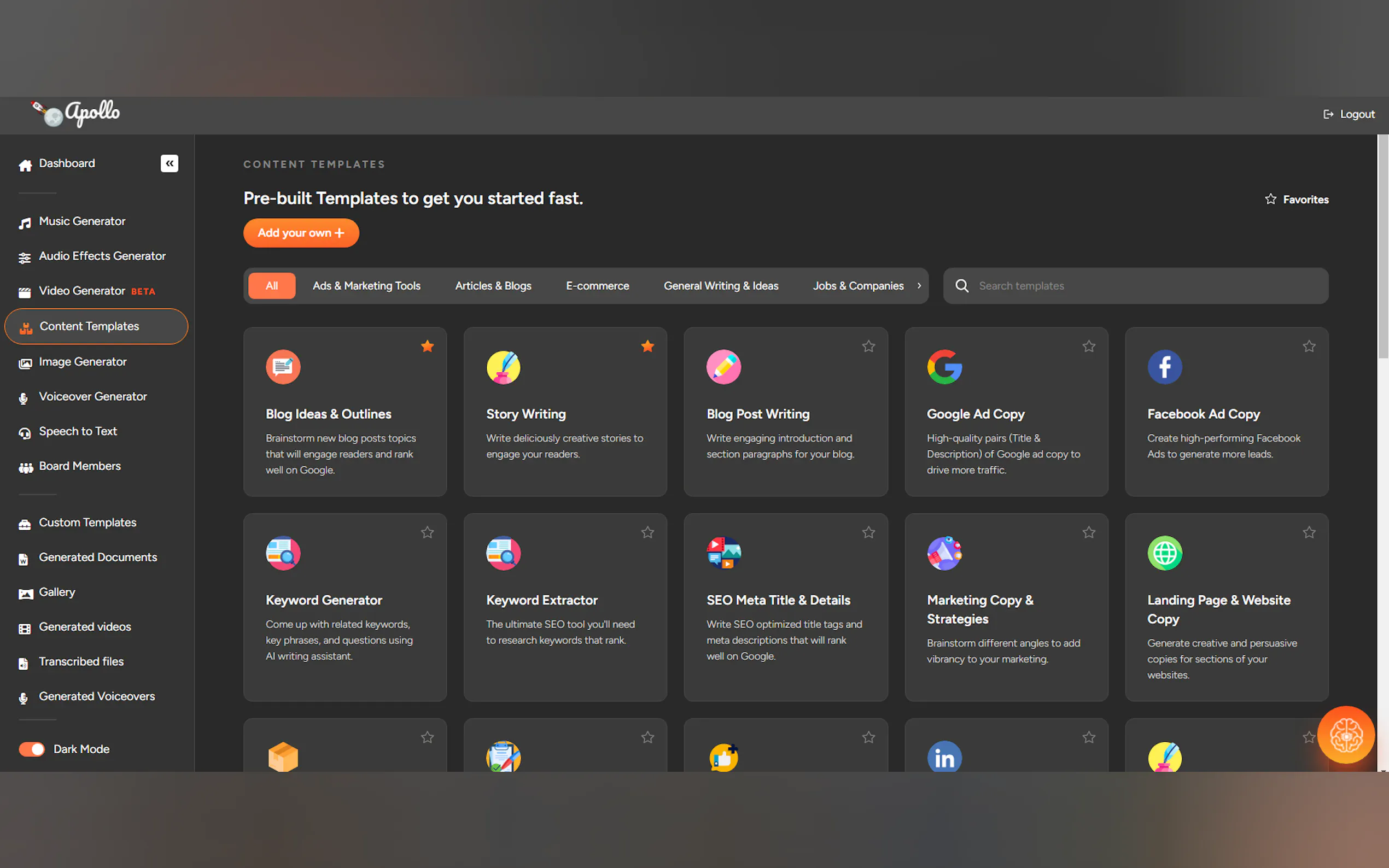1389x868 pixels.
Task: Select the Articles & Blogs category tab
Action: coord(493,286)
